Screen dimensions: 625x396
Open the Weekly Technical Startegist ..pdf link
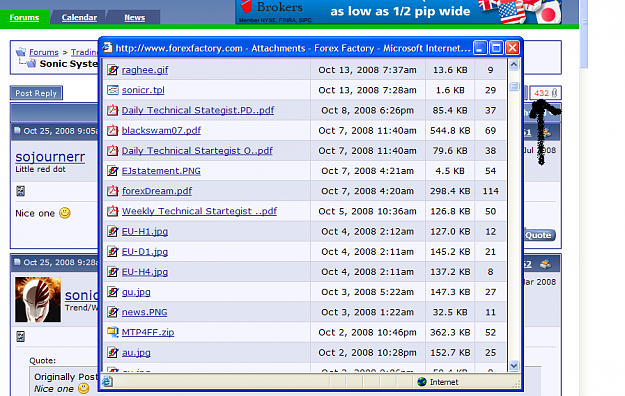[x=199, y=211]
